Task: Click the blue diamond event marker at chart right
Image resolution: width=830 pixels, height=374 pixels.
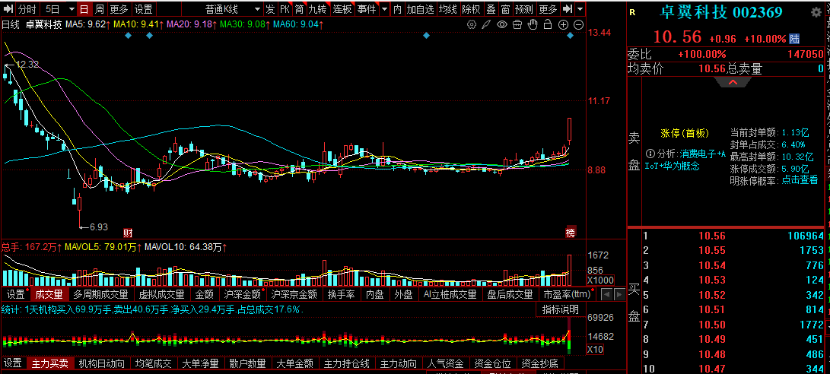Action: click(x=571, y=35)
